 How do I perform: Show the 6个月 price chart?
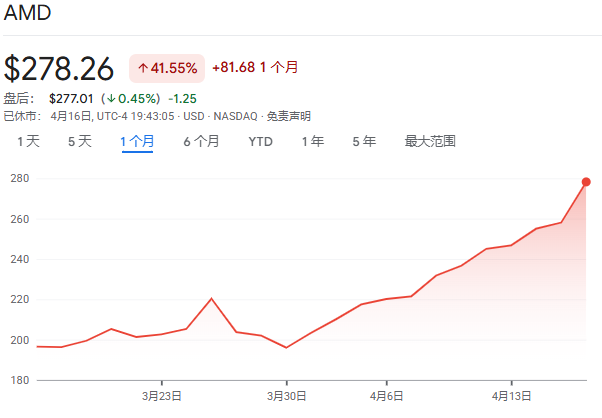201,141
